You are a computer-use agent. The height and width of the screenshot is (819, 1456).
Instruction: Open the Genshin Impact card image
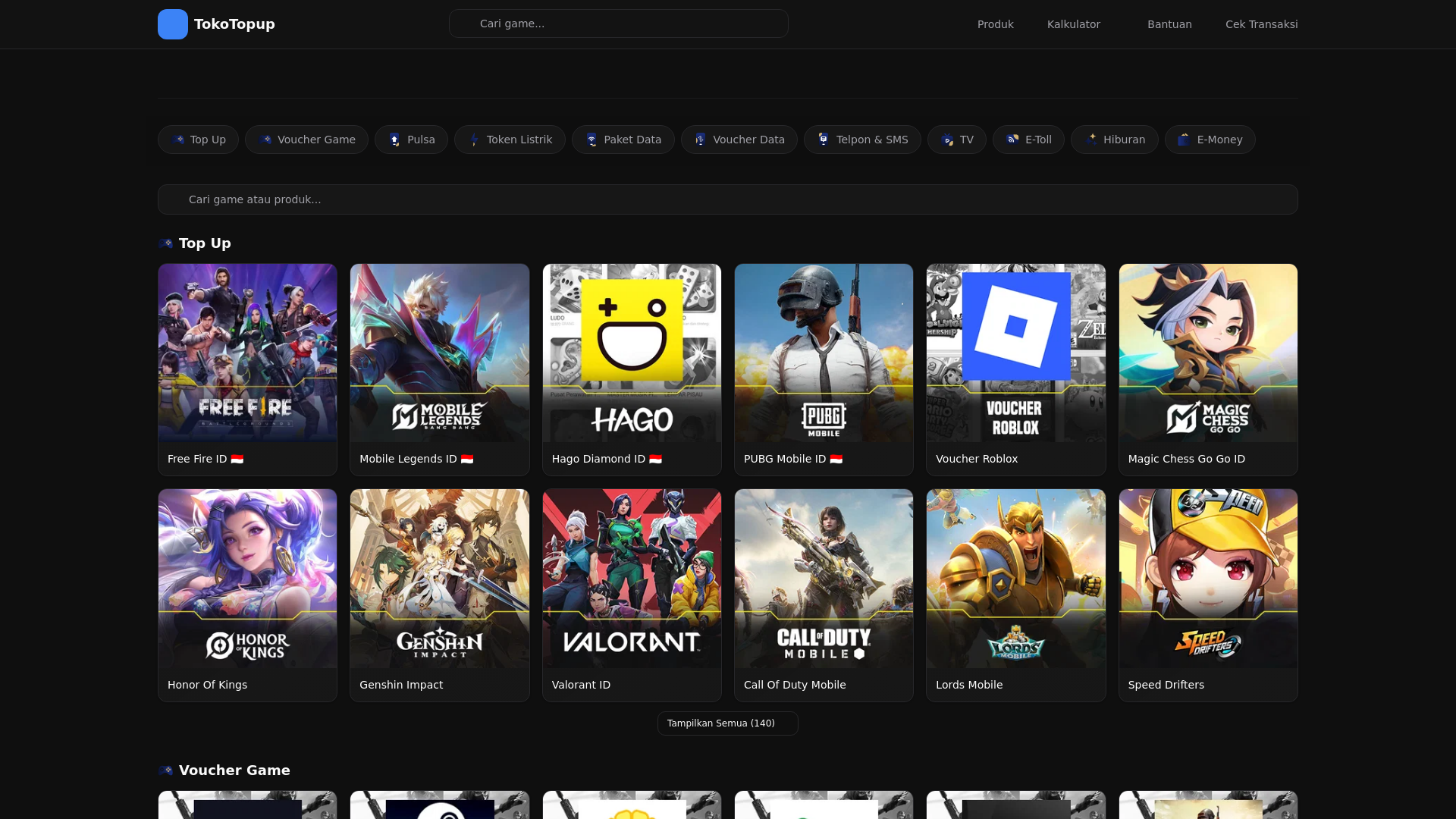[x=439, y=579]
